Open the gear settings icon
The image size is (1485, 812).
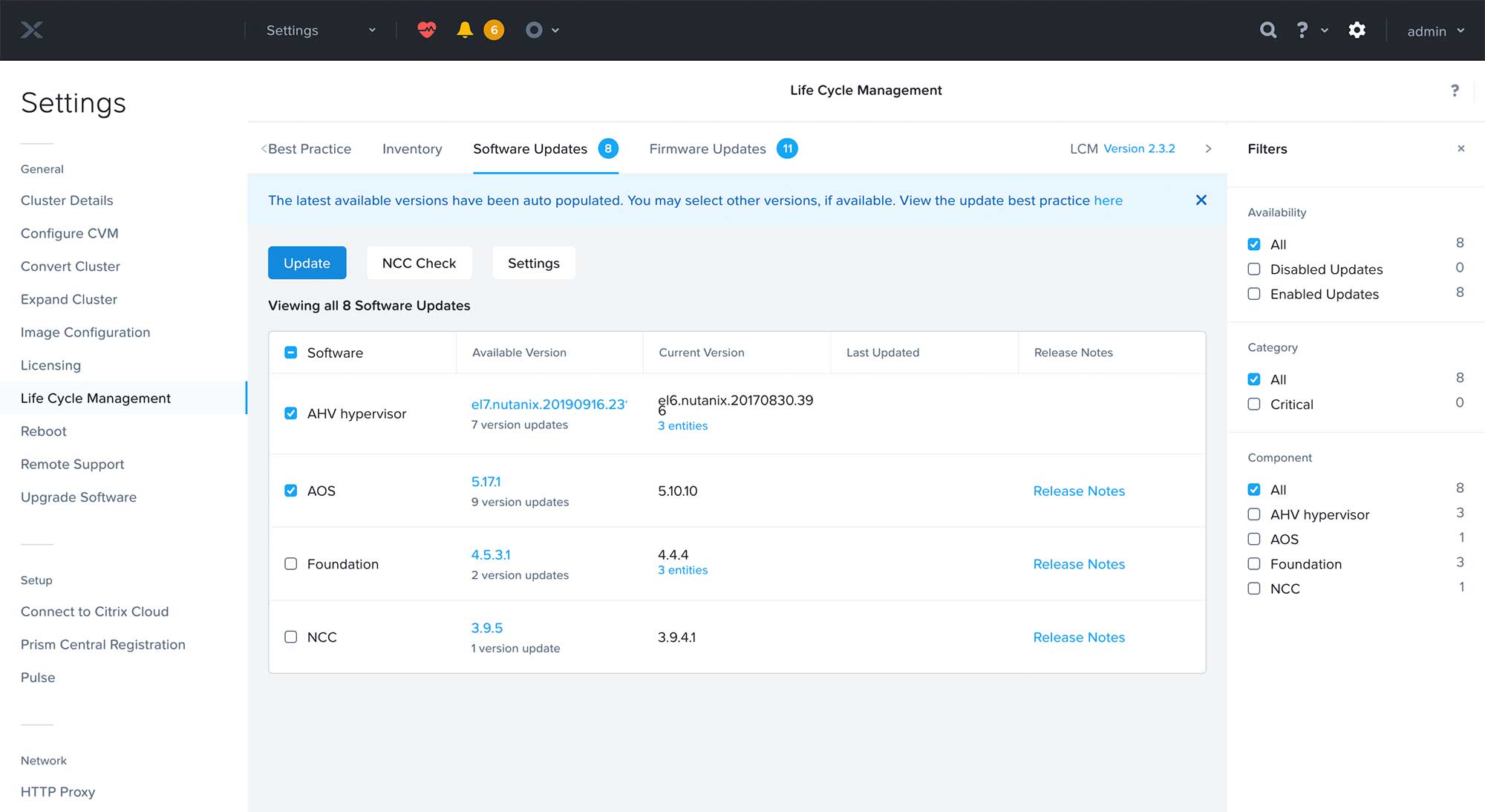[1357, 30]
